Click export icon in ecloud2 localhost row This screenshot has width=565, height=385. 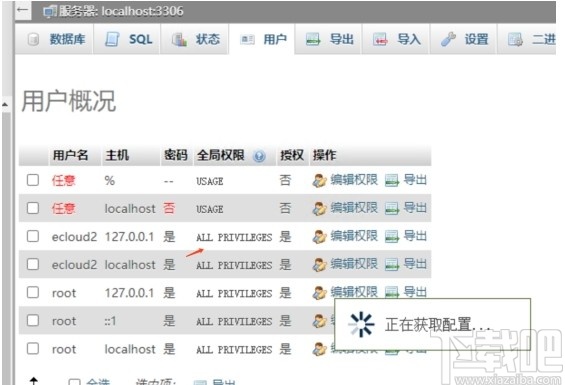pyautogui.click(x=392, y=265)
